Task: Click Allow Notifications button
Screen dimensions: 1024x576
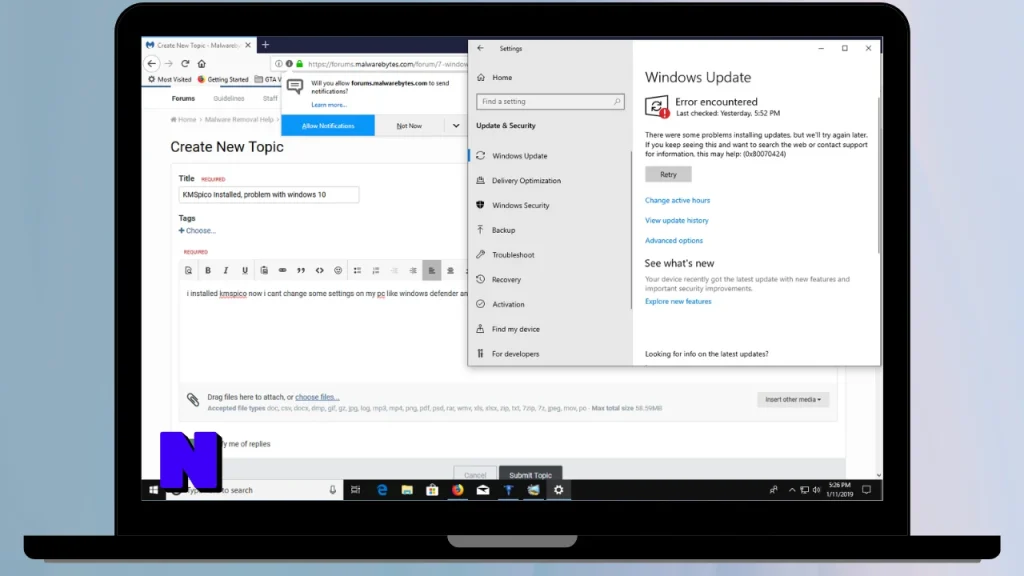Action: pos(328,125)
